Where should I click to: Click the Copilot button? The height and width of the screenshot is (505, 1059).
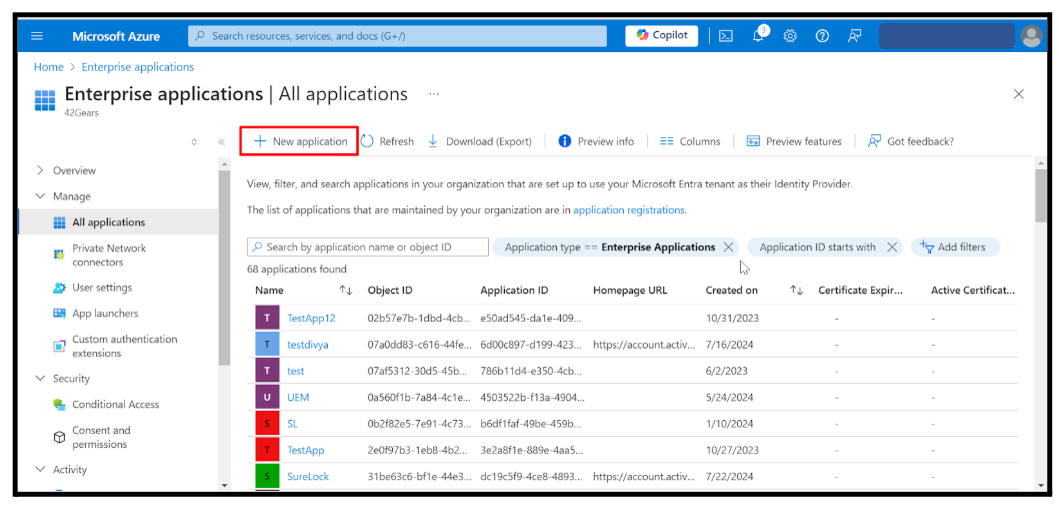click(661, 36)
